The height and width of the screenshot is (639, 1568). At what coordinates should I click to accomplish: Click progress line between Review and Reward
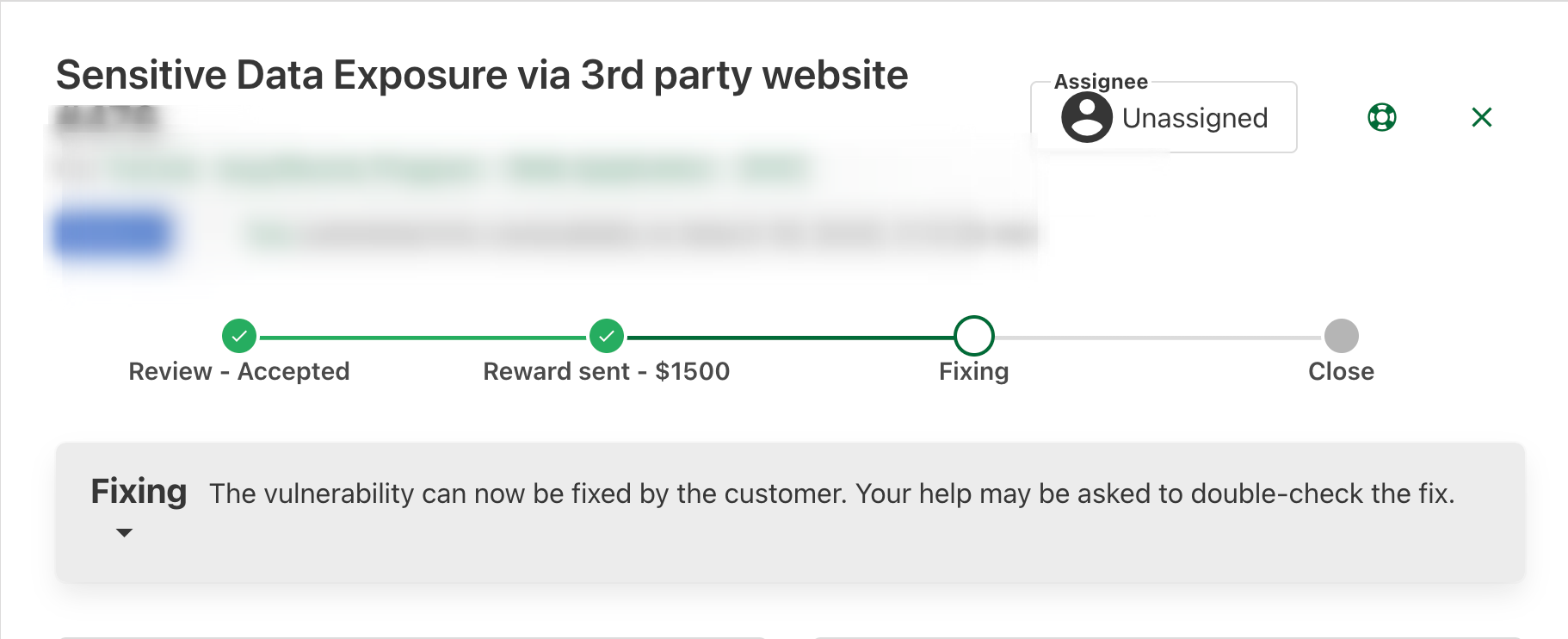[422, 338]
